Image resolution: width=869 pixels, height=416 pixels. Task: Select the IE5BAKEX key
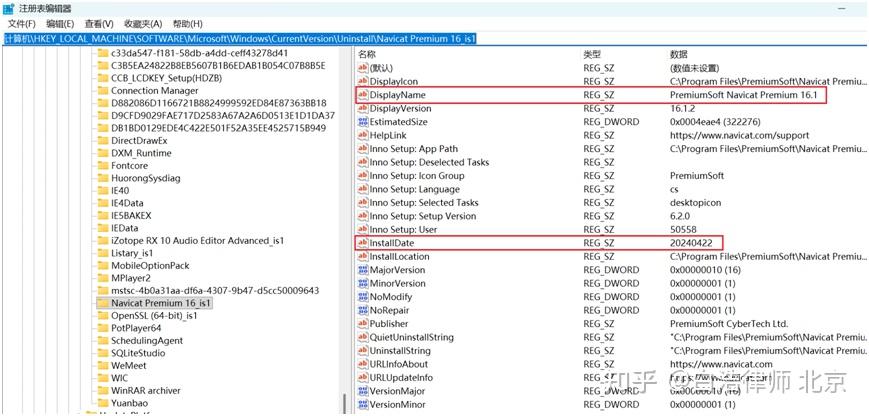(x=131, y=215)
